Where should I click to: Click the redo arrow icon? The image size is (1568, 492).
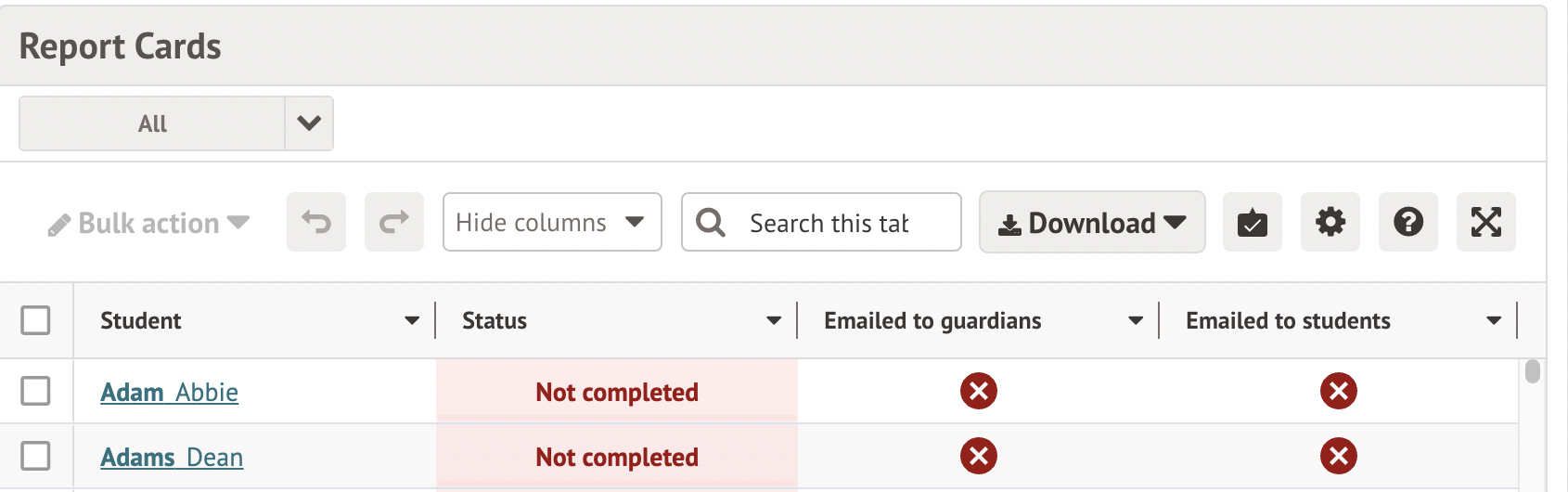394,223
